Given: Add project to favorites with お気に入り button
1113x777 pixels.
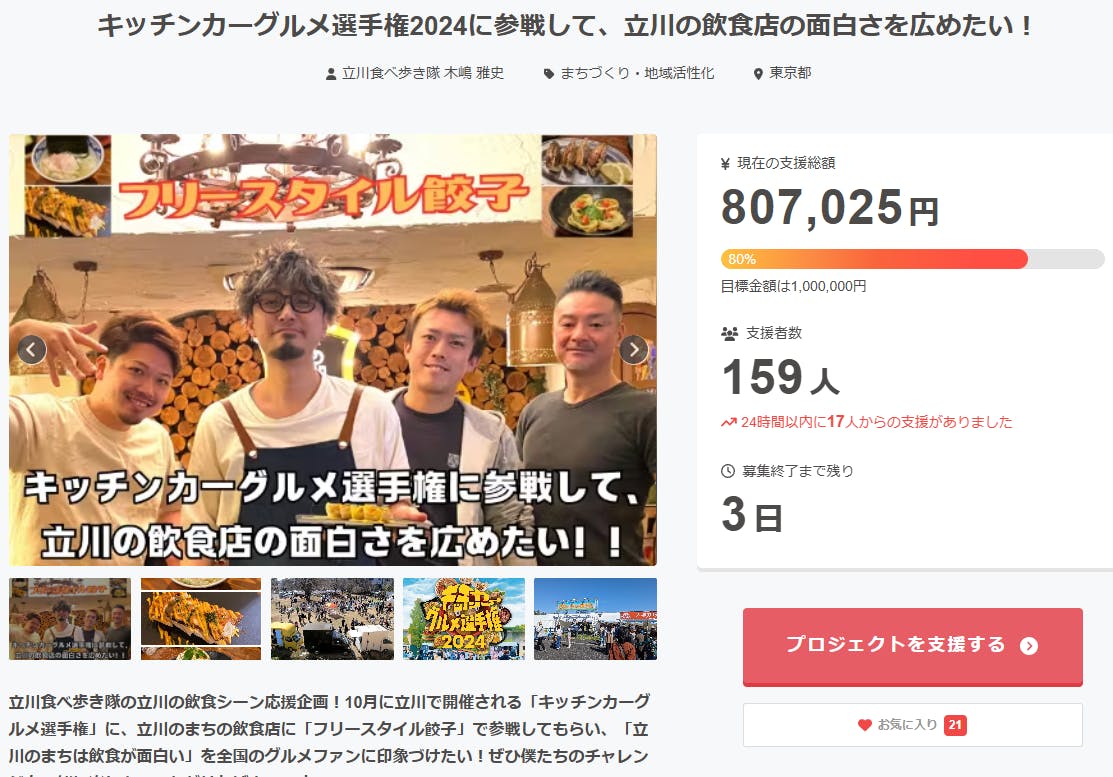Looking at the screenshot, I should [913, 724].
